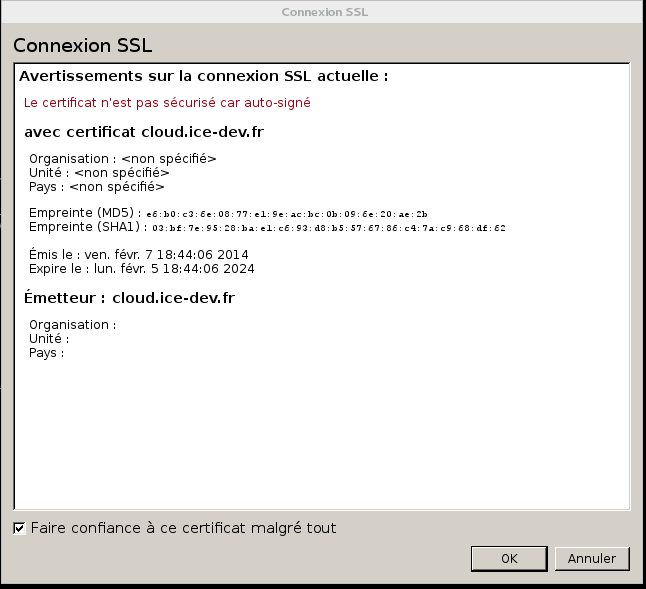Click the empty 'Organisation :' line under Émetteur
Screen dimensions: 646x589
[72, 325]
